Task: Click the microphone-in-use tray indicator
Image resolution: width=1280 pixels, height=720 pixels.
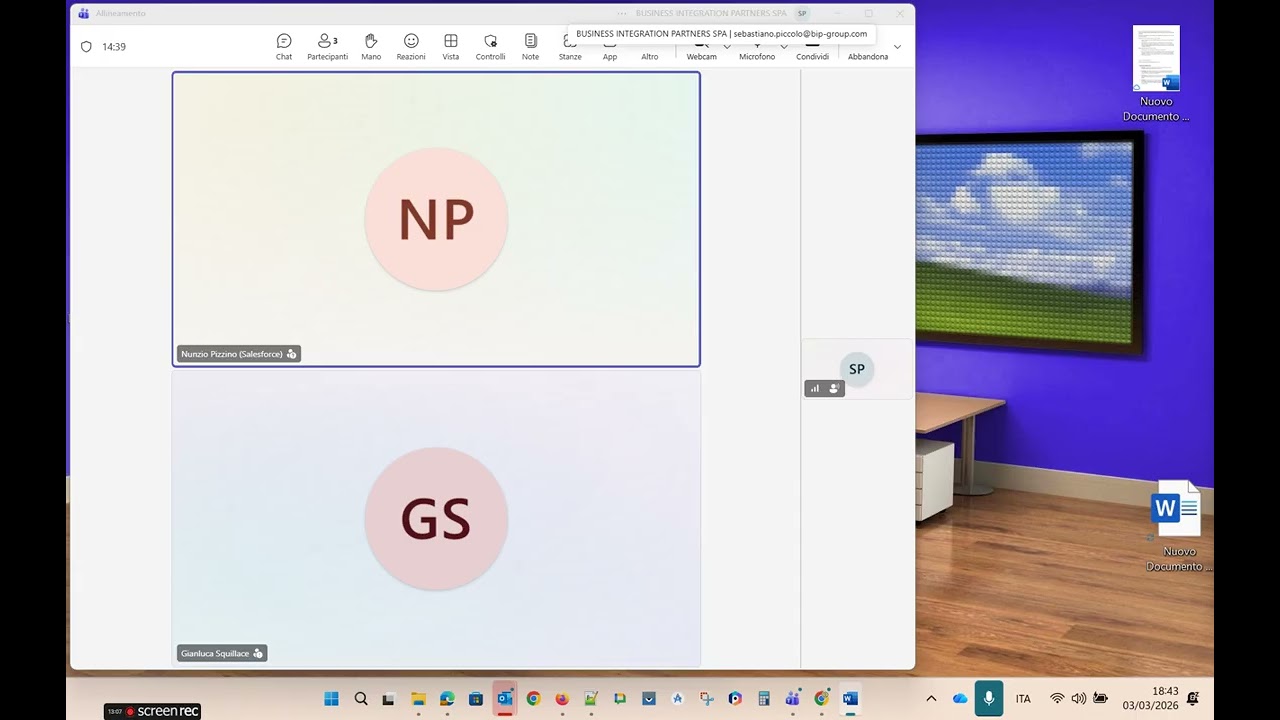Action: (989, 698)
